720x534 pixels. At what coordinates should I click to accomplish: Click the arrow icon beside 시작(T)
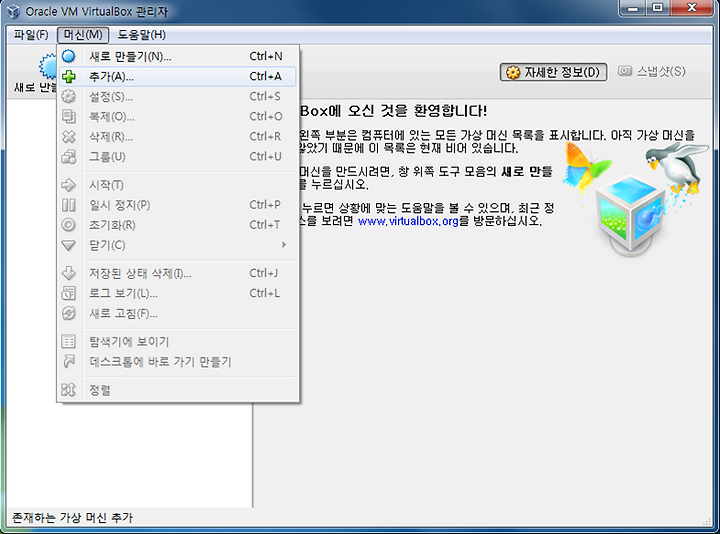tap(68, 185)
